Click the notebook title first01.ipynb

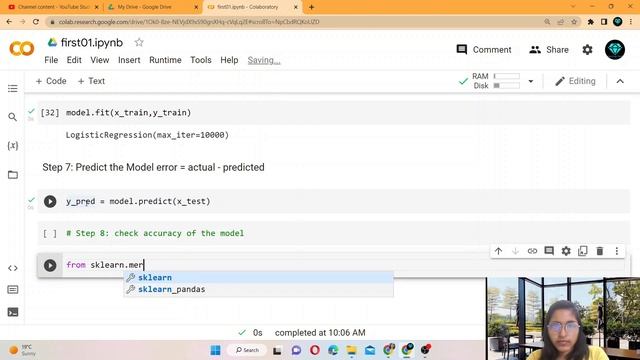(x=92, y=42)
